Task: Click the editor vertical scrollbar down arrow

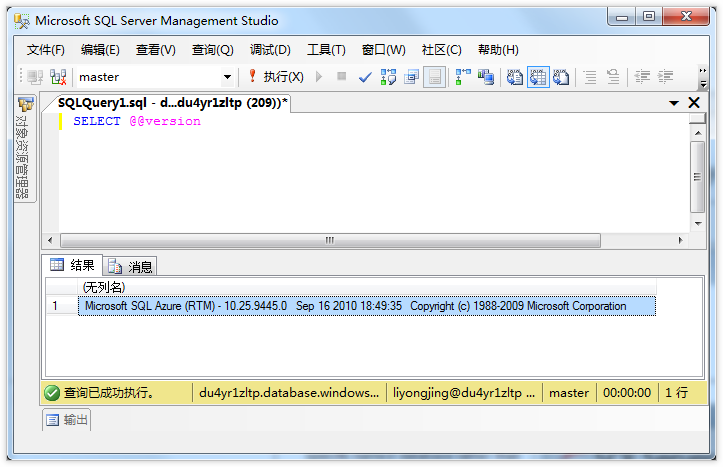Action: (698, 224)
